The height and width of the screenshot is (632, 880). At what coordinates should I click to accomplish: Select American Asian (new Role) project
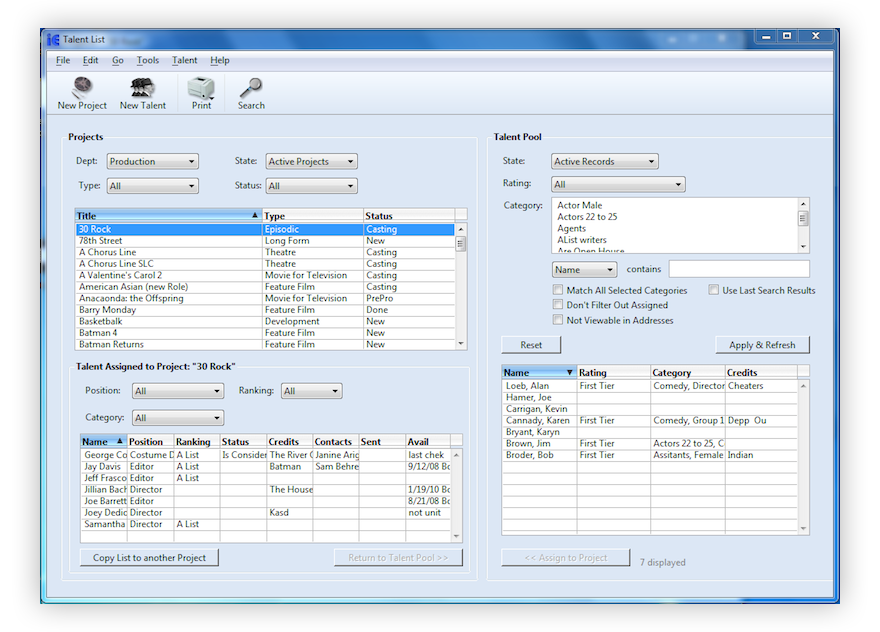[265, 287]
